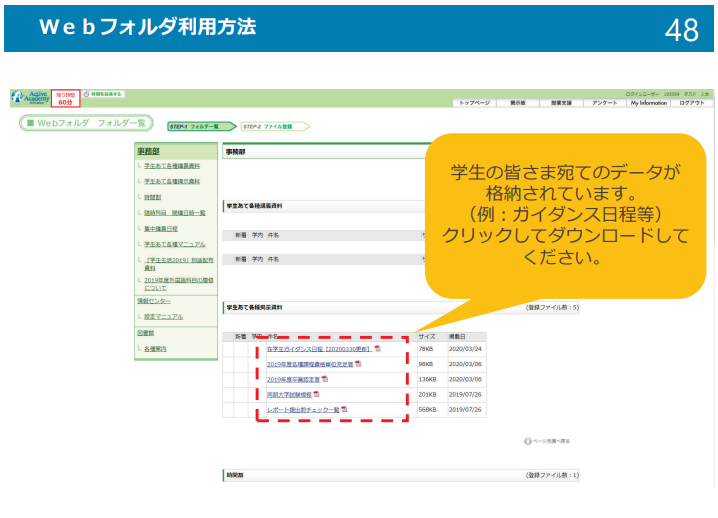Open PDF icon beside 同朋大学試験規程
718x518 pixels.
(x=316, y=394)
